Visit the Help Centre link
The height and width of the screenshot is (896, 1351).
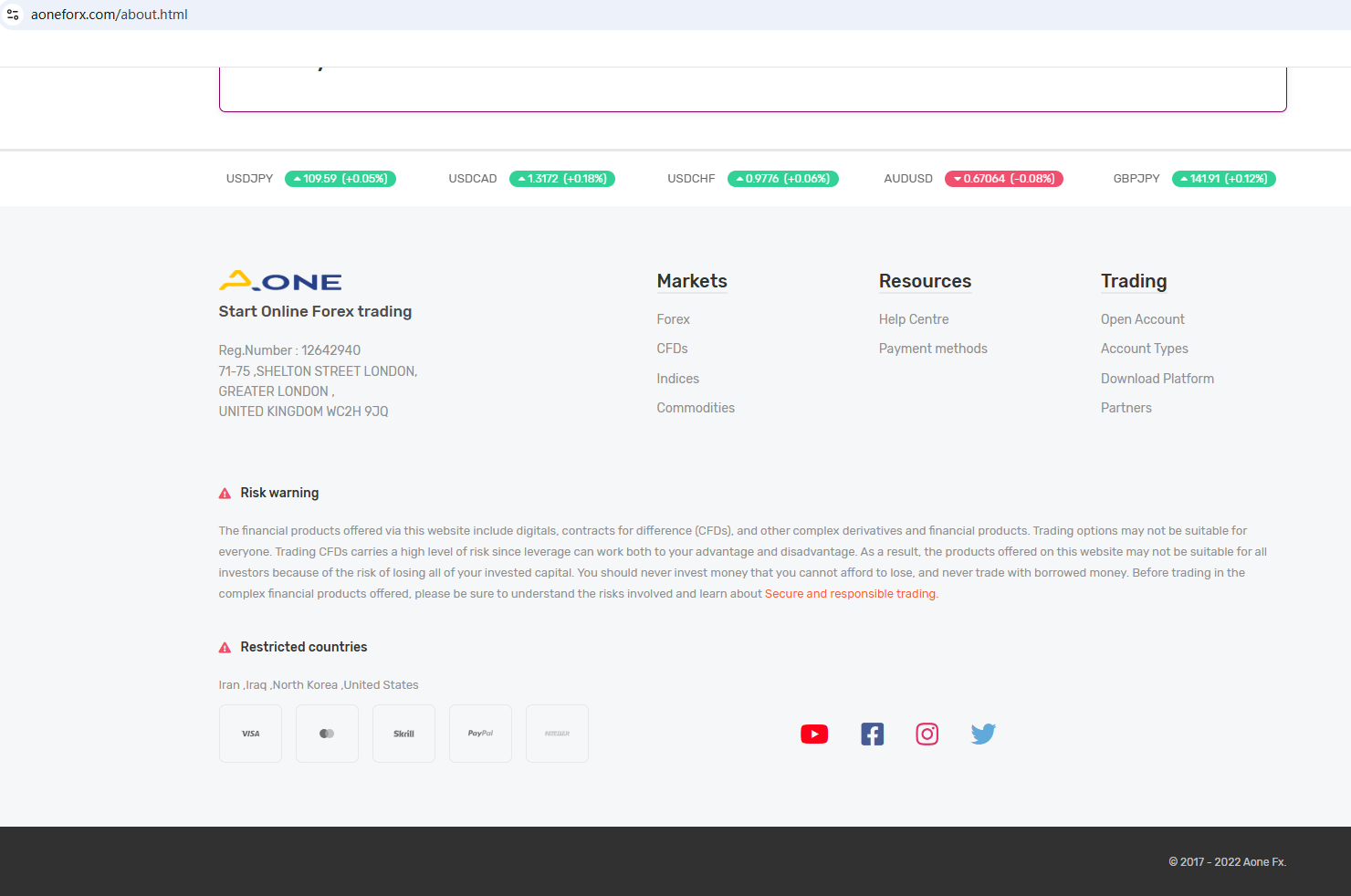point(913,319)
